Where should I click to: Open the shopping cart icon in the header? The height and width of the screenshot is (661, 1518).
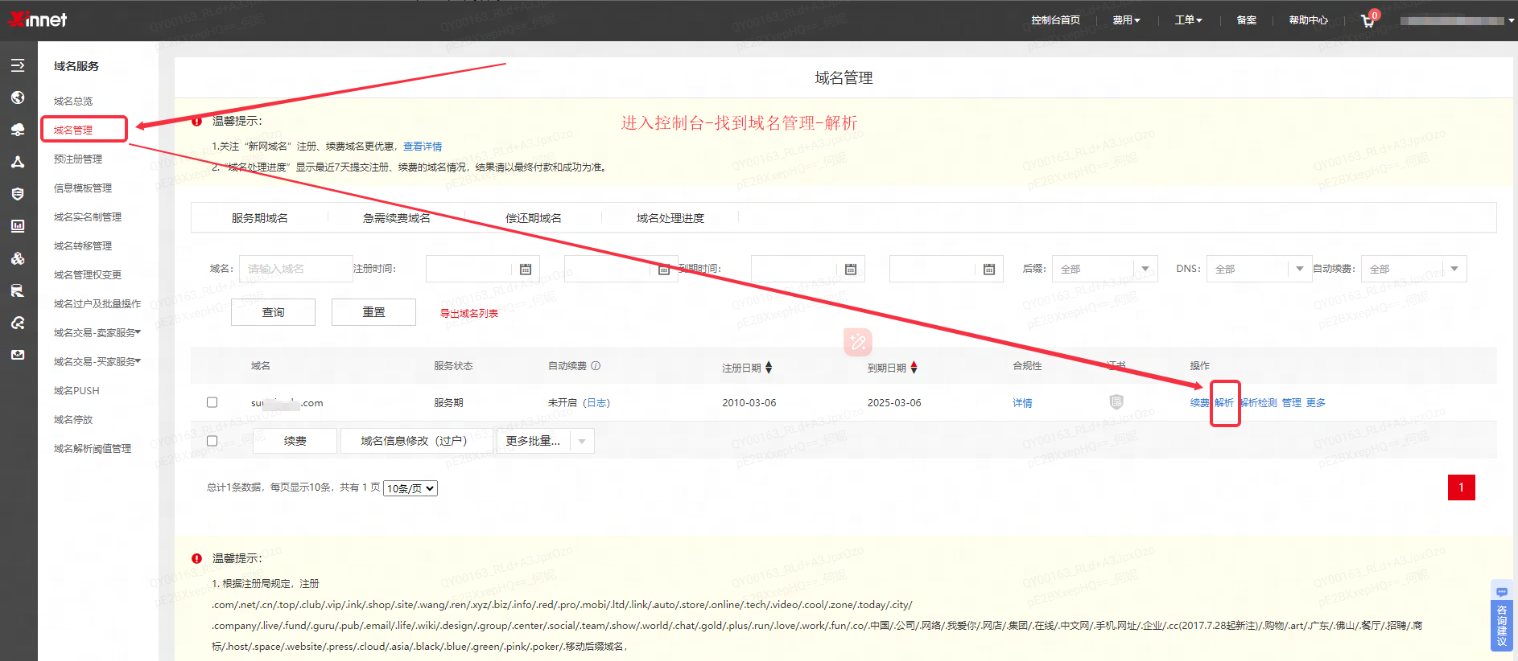(1367, 21)
